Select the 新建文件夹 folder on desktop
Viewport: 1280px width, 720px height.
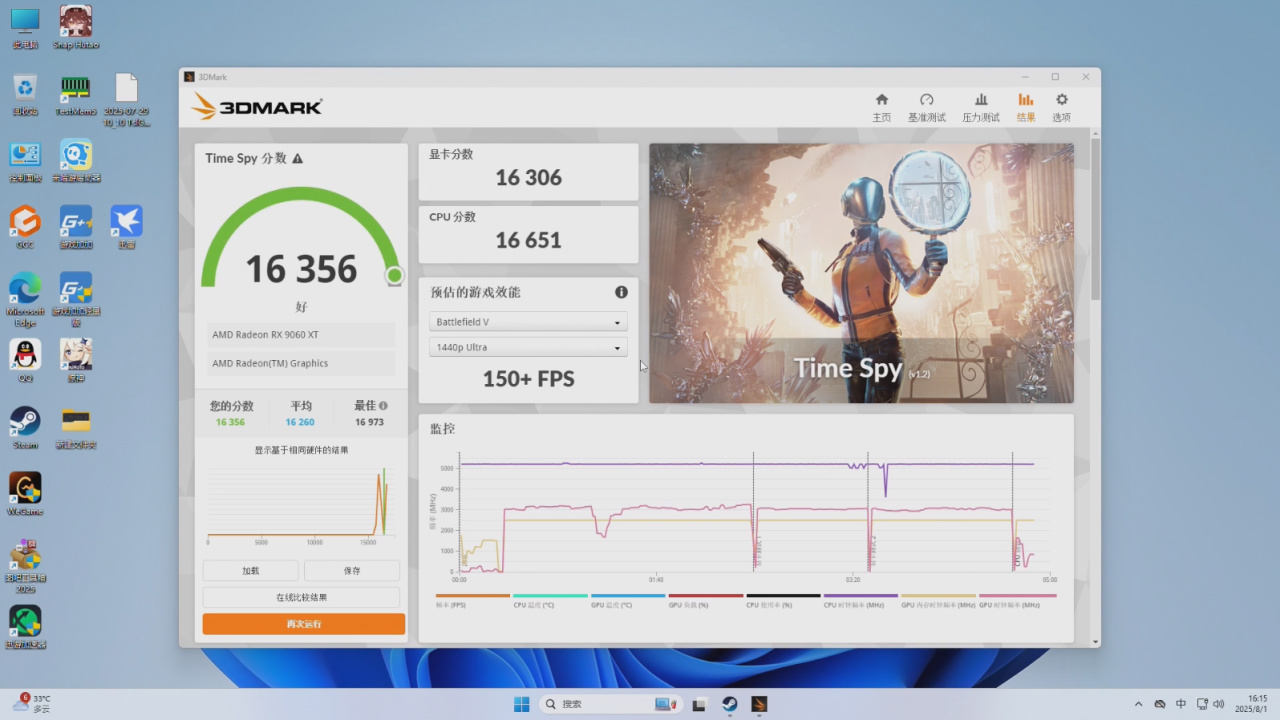coord(76,427)
